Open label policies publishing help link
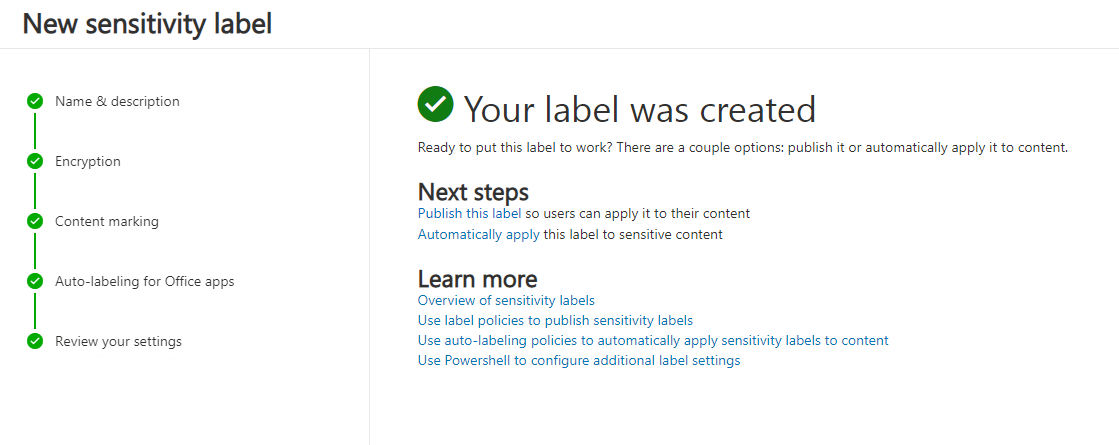The image size is (1119, 445). (x=555, y=320)
